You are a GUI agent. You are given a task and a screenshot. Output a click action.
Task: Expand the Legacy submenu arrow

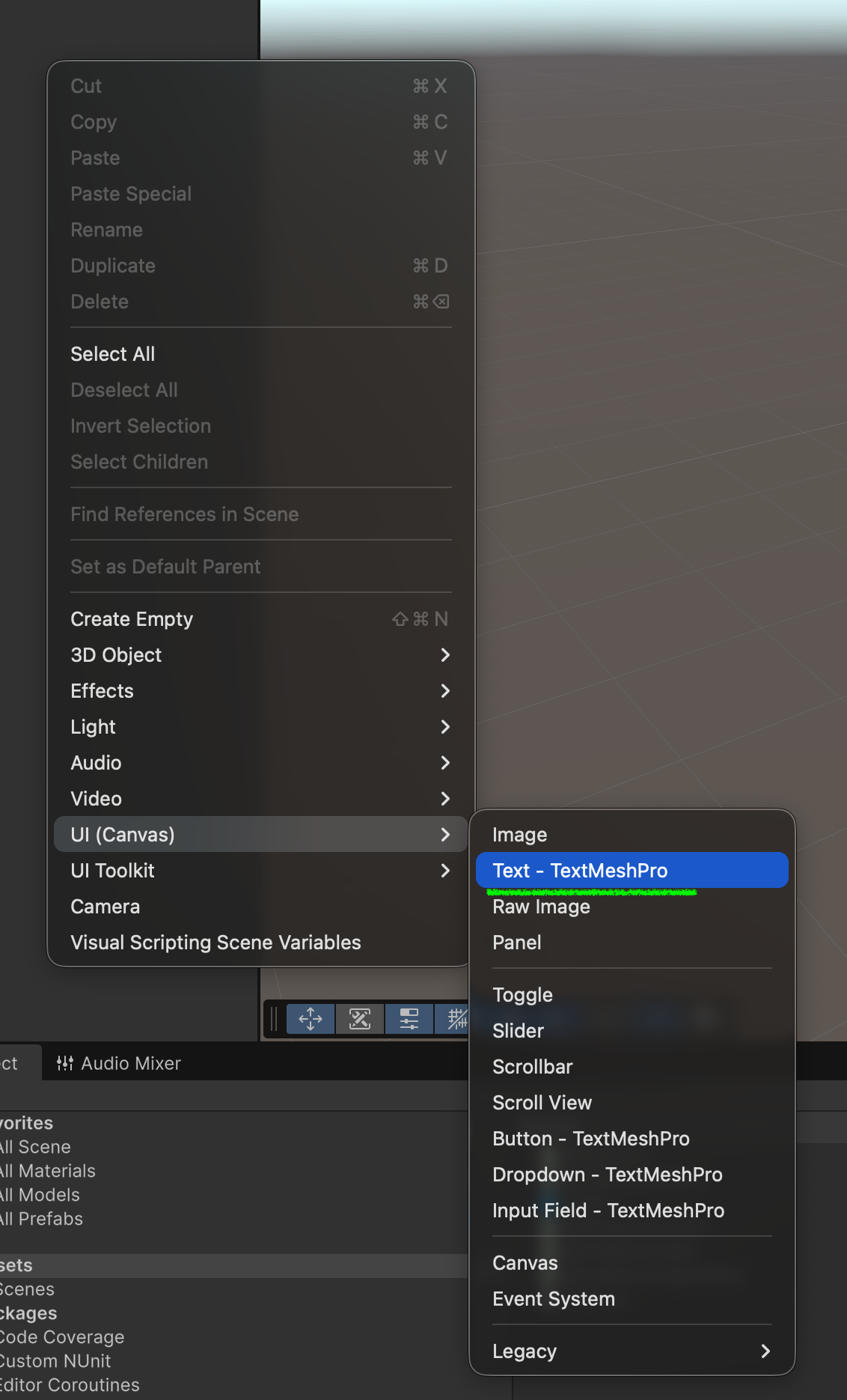tap(765, 1351)
